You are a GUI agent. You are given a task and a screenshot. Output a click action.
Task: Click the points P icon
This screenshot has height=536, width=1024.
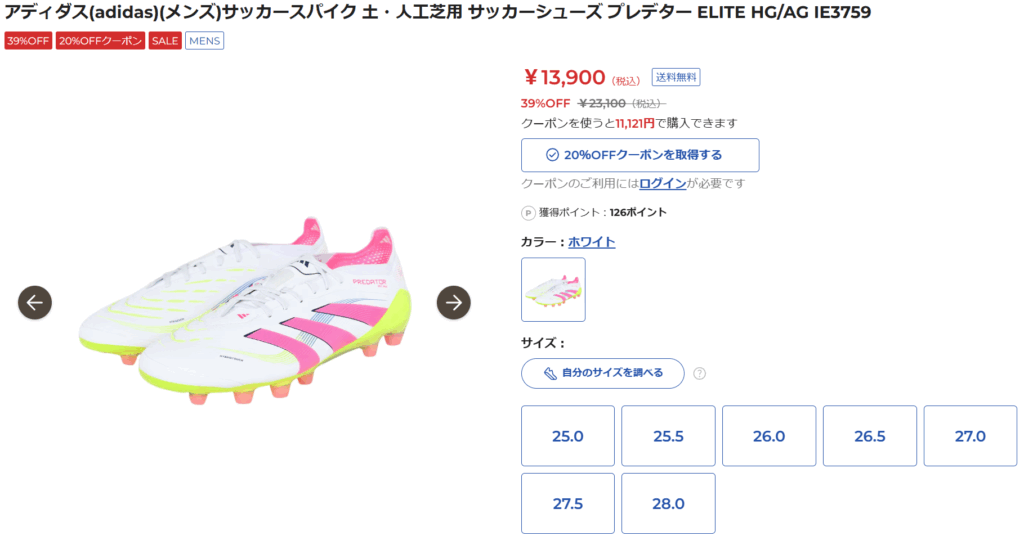pyautogui.click(x=528, y=212)
